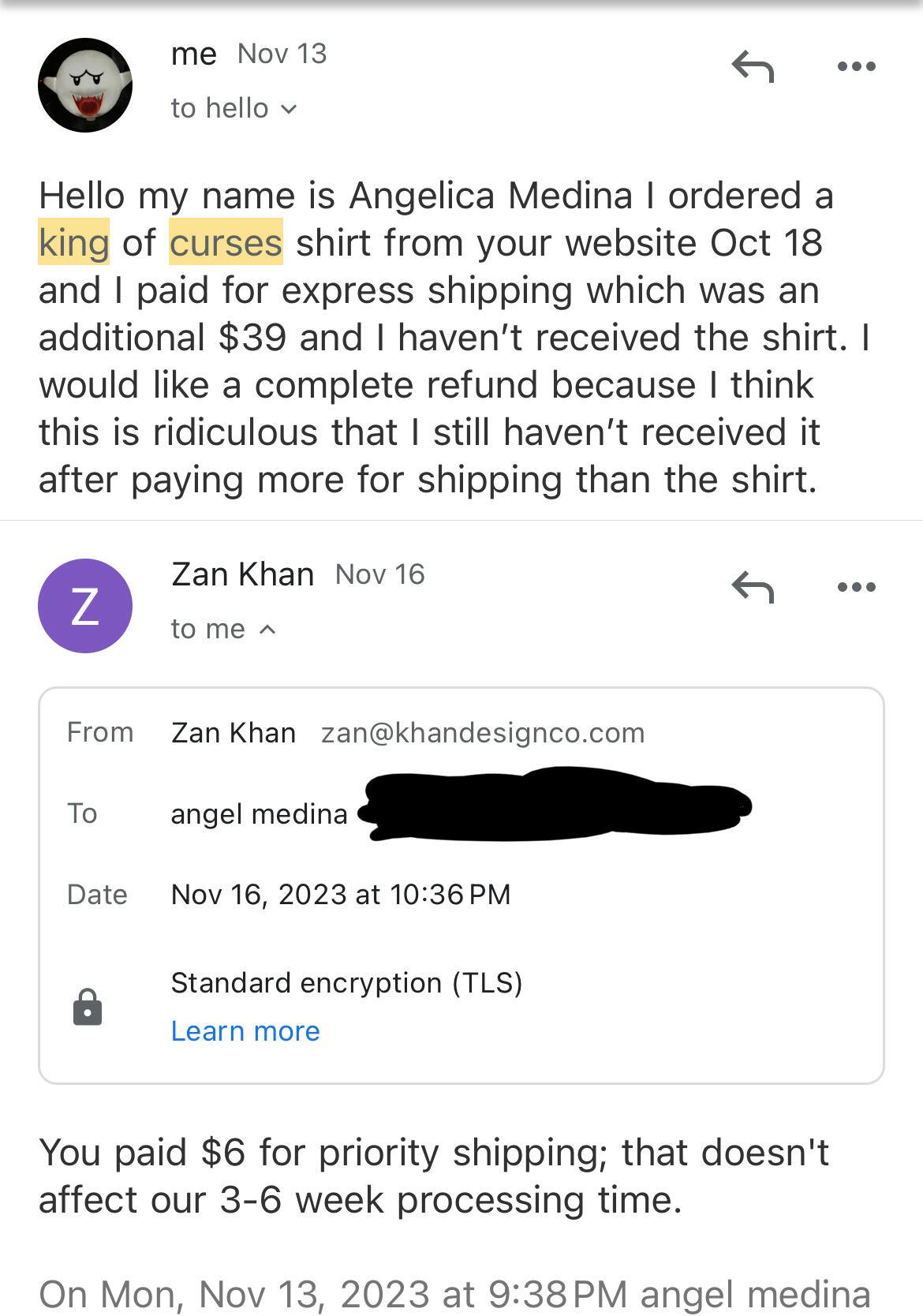This screenshot has height=1316, width=923.
Task: Reply to Zan Khan's Nov 16 message
Action: tap(753, 587)
